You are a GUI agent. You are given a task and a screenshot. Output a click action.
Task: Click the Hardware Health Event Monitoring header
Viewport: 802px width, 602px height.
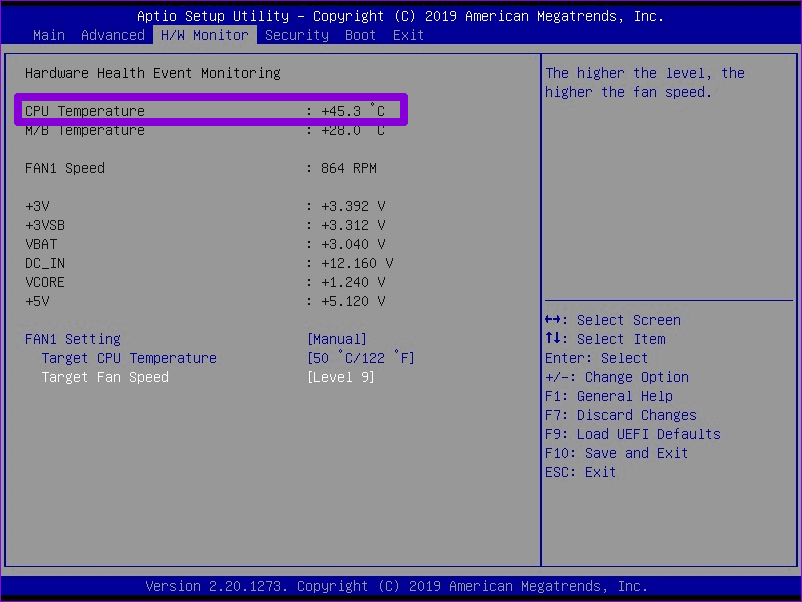point(149,72)
